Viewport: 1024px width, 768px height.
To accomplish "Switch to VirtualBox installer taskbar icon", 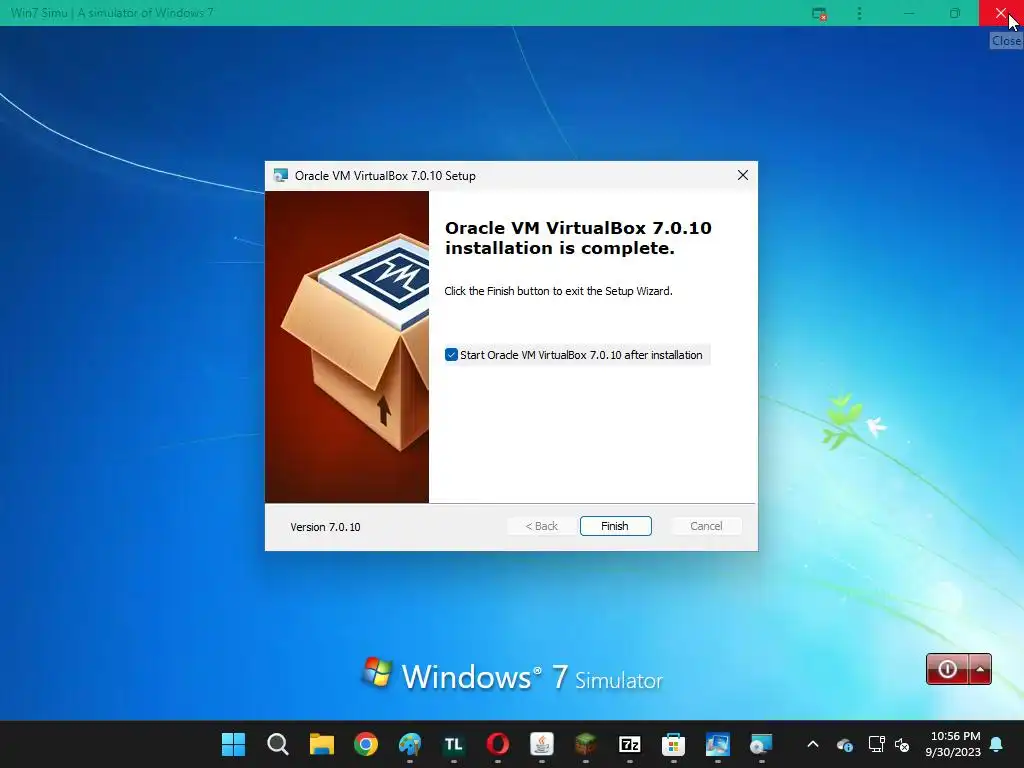I will click(x=761, y=744).
